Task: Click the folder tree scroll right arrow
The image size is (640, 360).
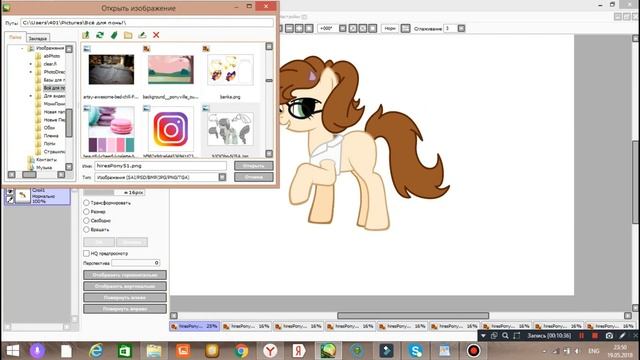Action: click(61, 175)
